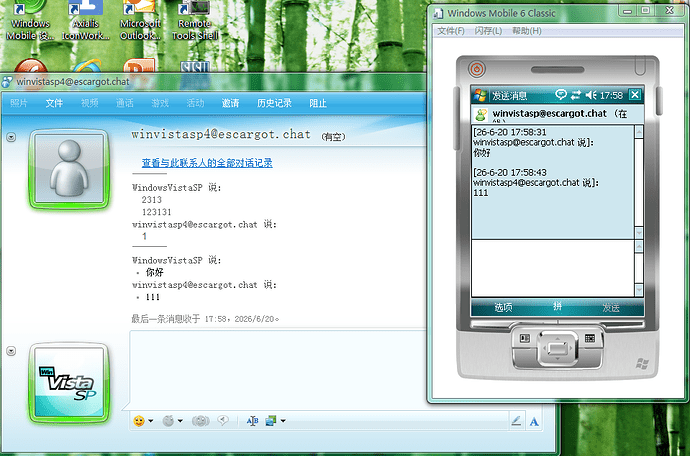Click the up arrow of mobile chat history scrollbar
690x456 pixels.
tap(639, 132)
